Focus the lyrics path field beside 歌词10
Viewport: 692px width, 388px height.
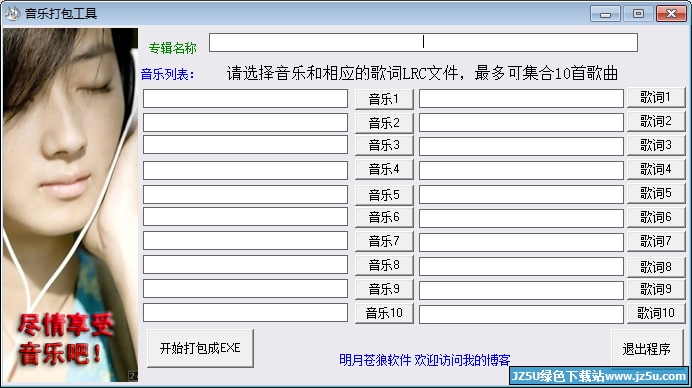click(521, 314)
